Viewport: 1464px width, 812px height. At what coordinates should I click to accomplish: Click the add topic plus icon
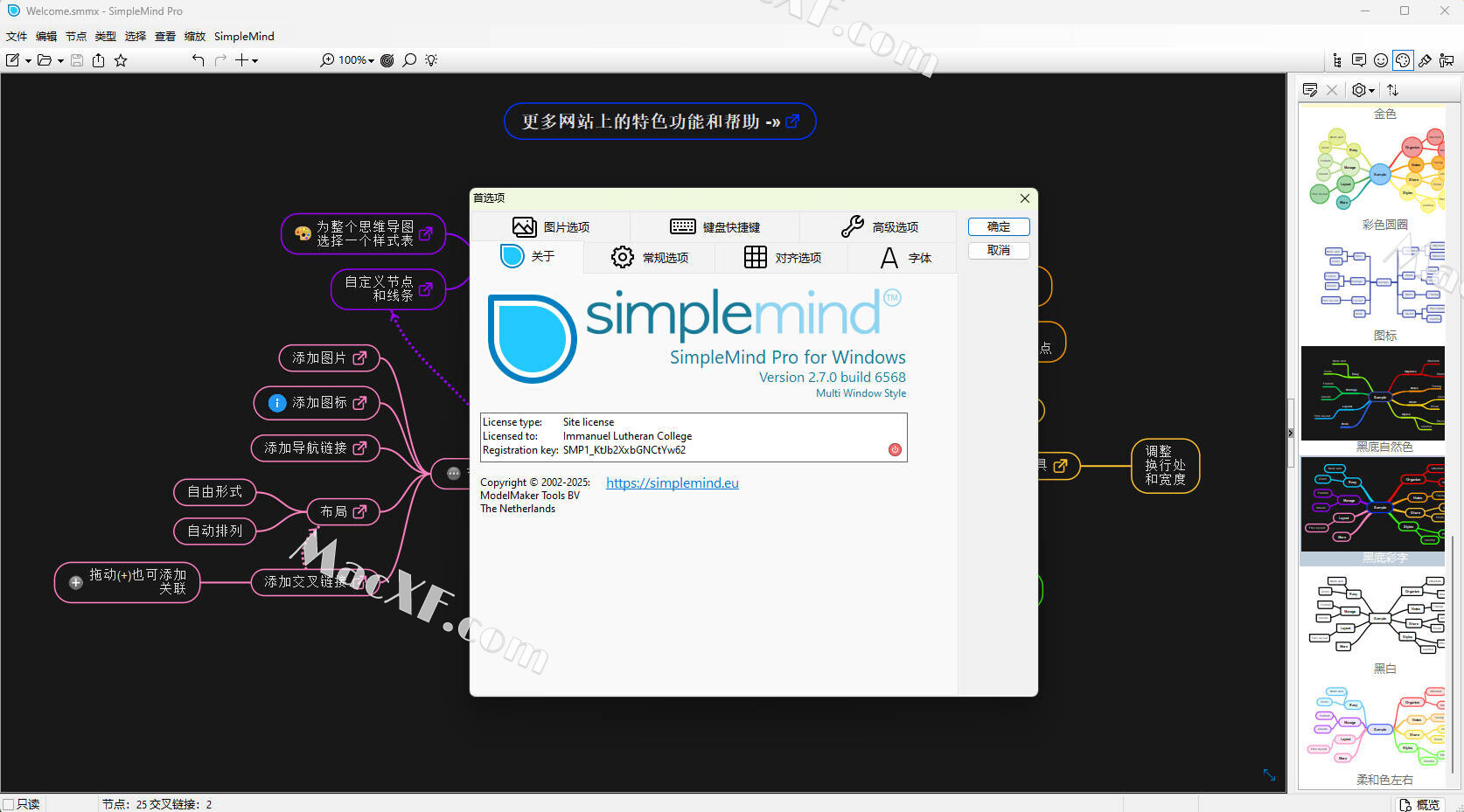[x=242, y=60]
